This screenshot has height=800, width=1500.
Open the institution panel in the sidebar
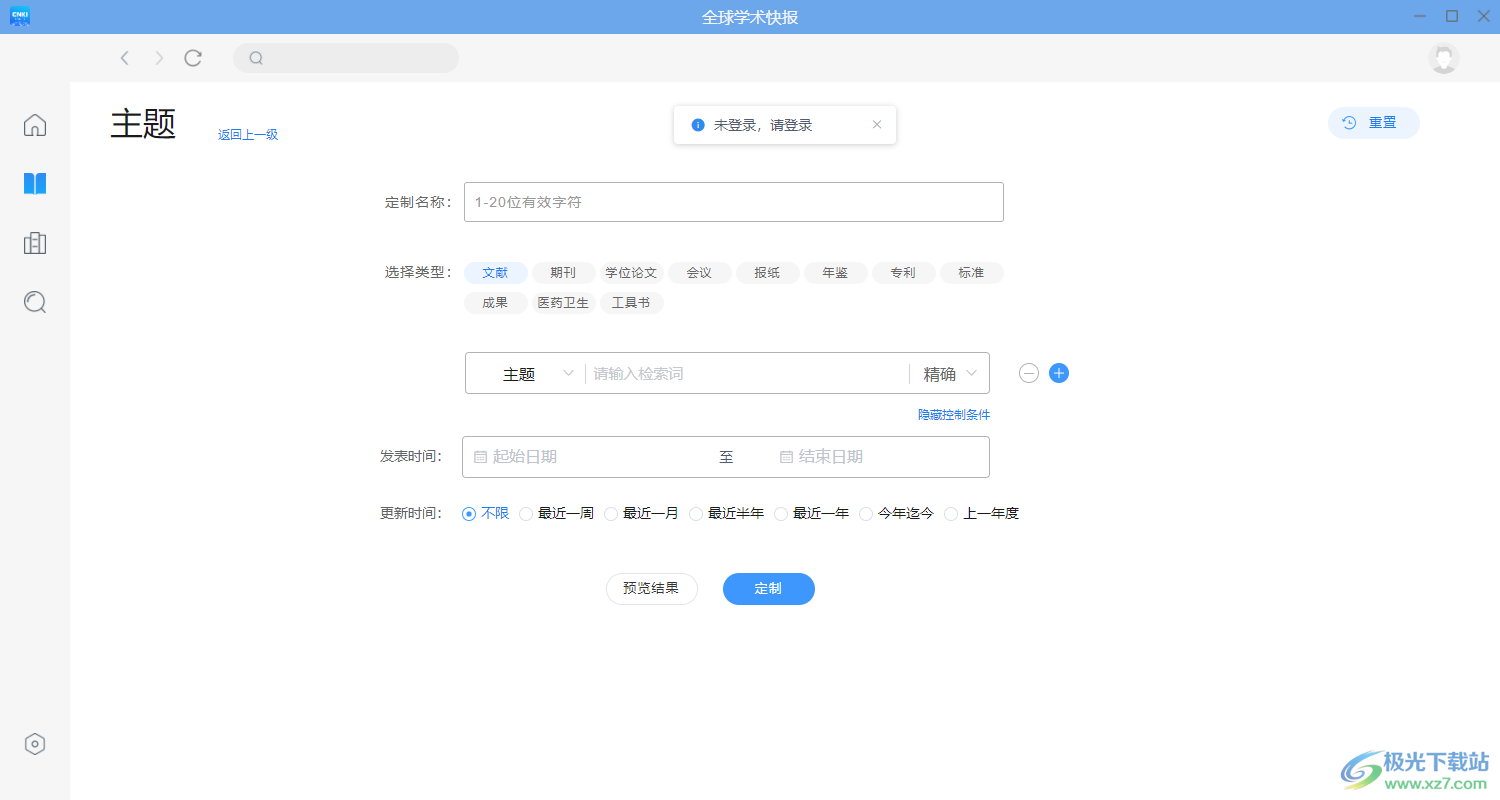point(34,243)
